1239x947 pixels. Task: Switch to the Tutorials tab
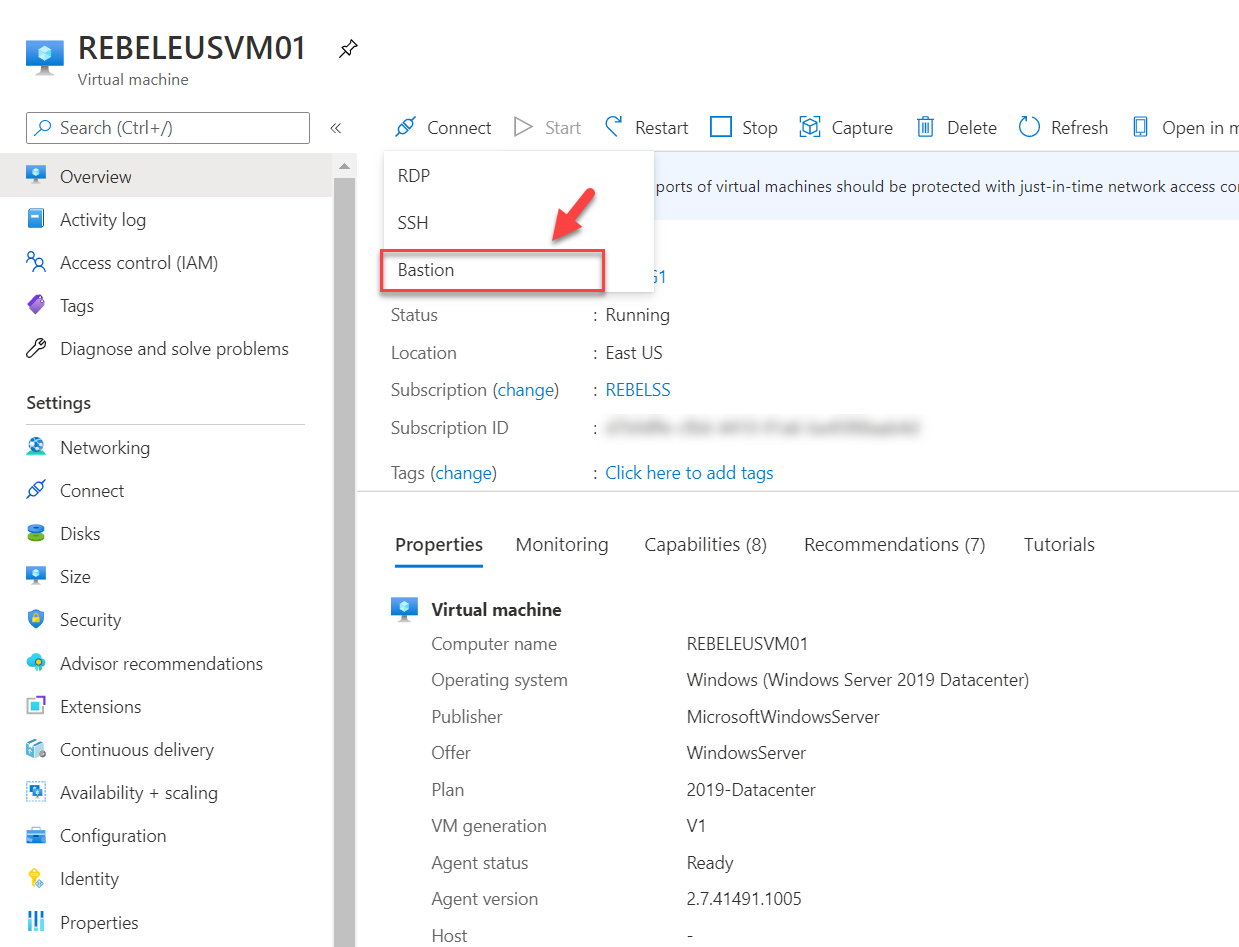pyautogui.click(x=1059, y=544)
